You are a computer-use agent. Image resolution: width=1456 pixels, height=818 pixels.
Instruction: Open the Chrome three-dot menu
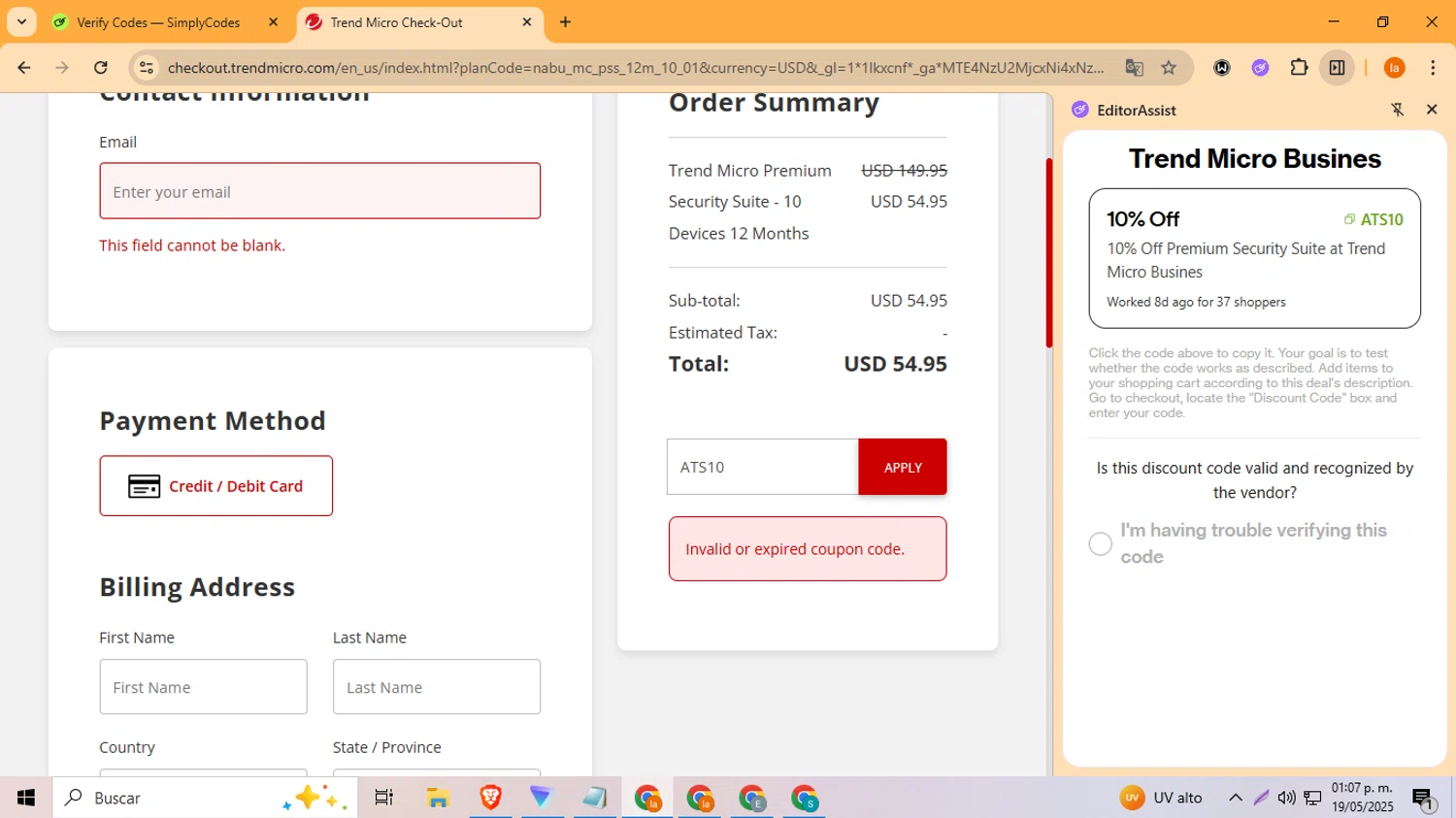click(1433, 68)
